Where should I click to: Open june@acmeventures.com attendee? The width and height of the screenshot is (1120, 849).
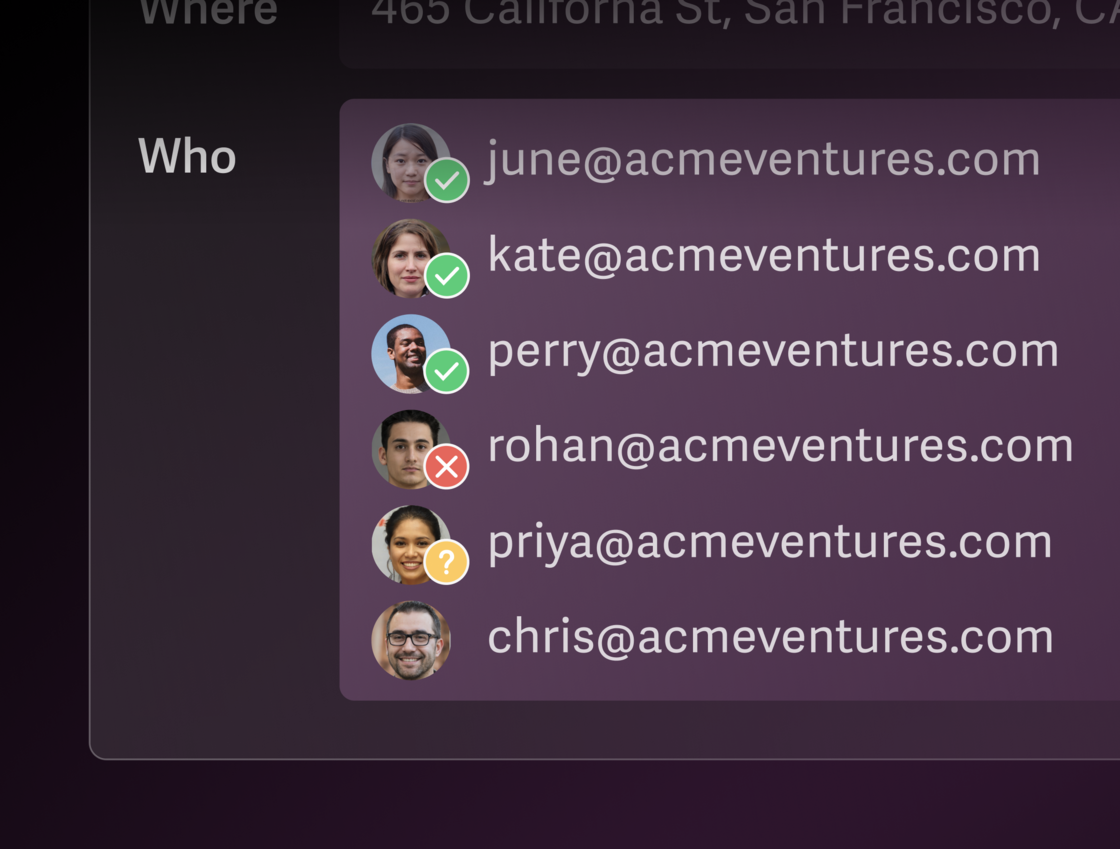763,160
